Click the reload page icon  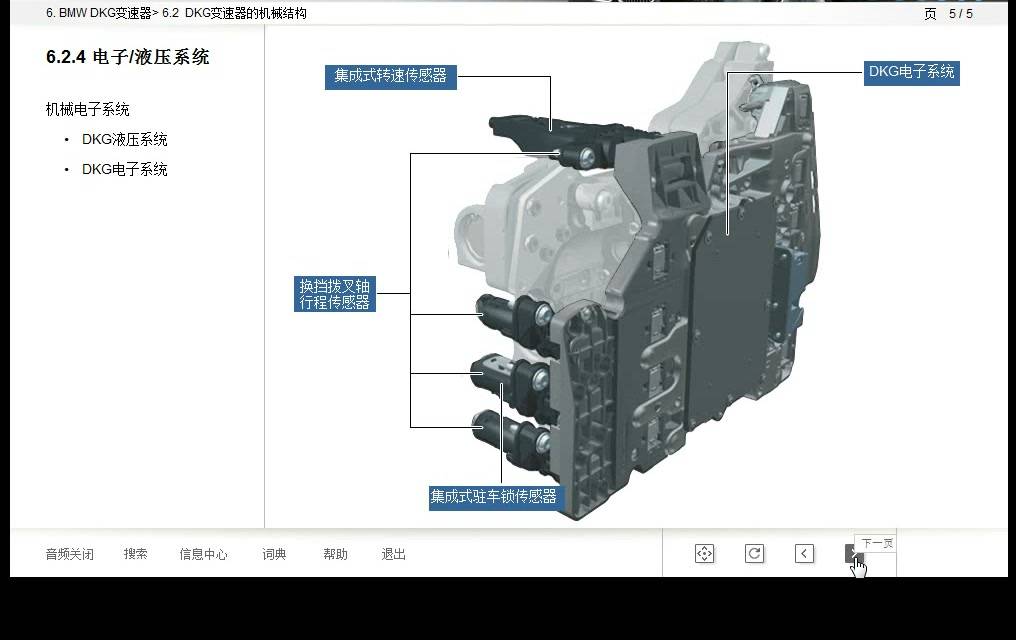pos(754,554)
